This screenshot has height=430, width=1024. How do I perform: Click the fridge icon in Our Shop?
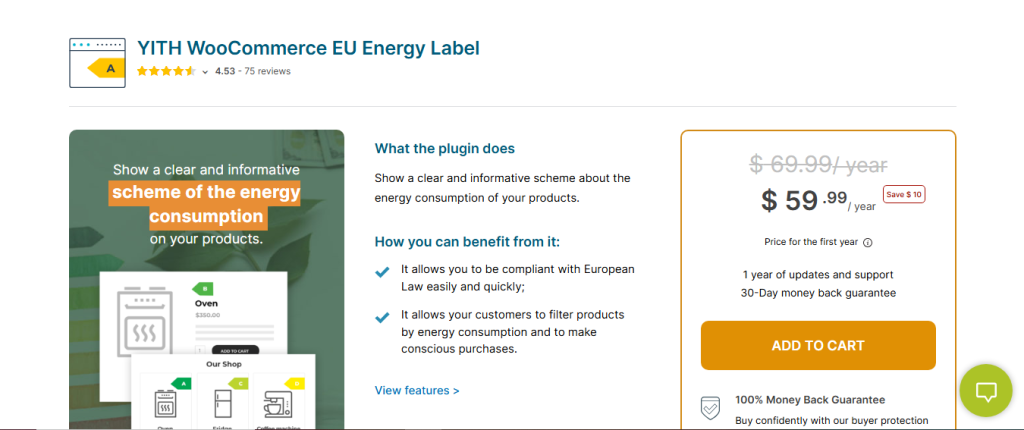pos(222,404)
